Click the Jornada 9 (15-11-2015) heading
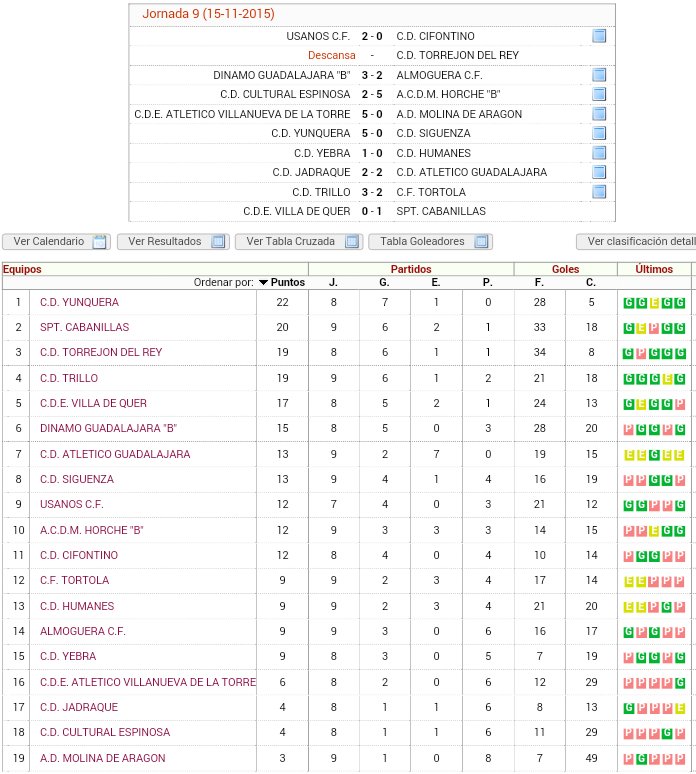 point(208,14)
